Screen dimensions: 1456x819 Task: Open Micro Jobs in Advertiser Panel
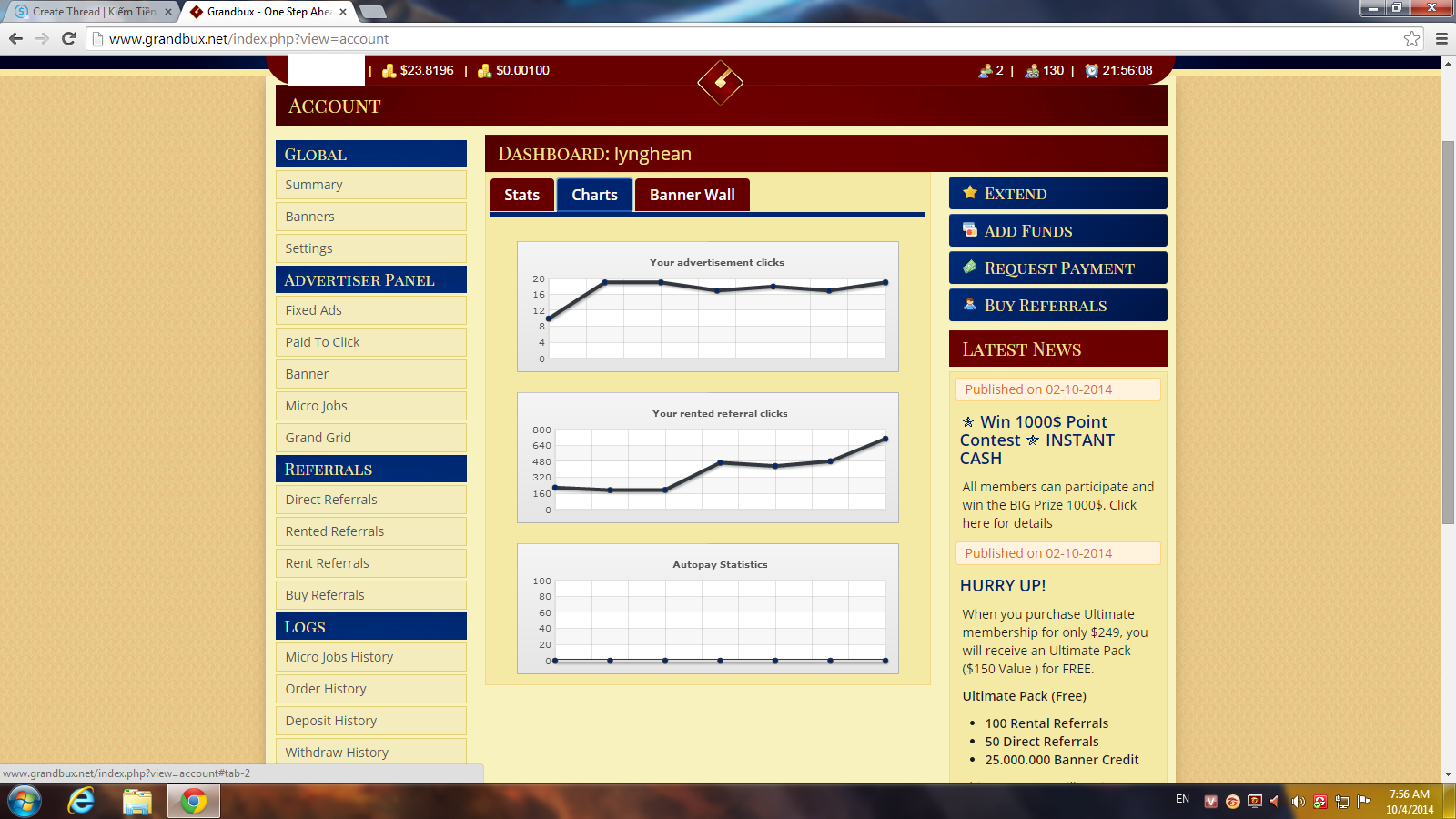pyautogui.click(x=371, y=406)
